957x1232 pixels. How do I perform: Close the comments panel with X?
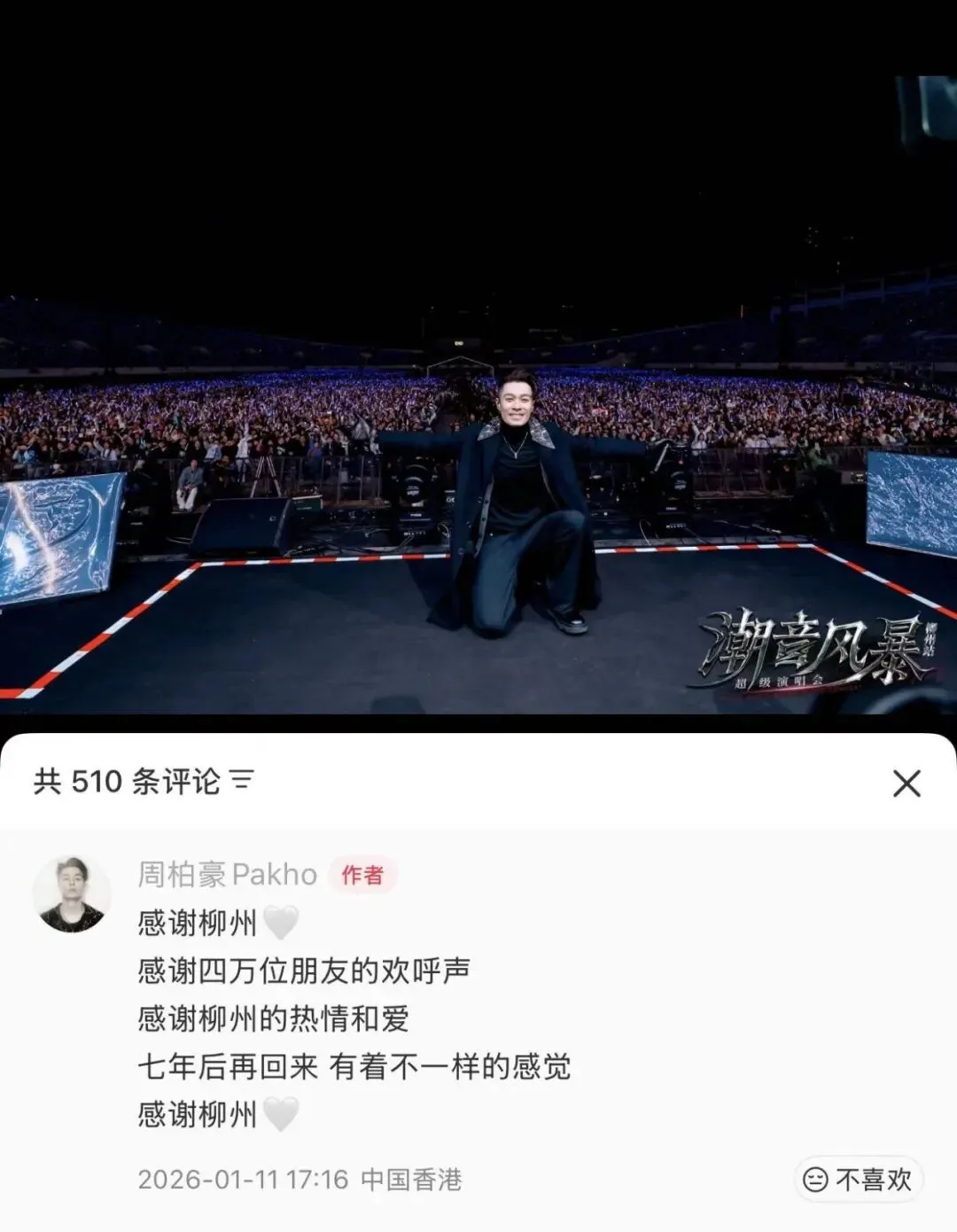[906, 784]
